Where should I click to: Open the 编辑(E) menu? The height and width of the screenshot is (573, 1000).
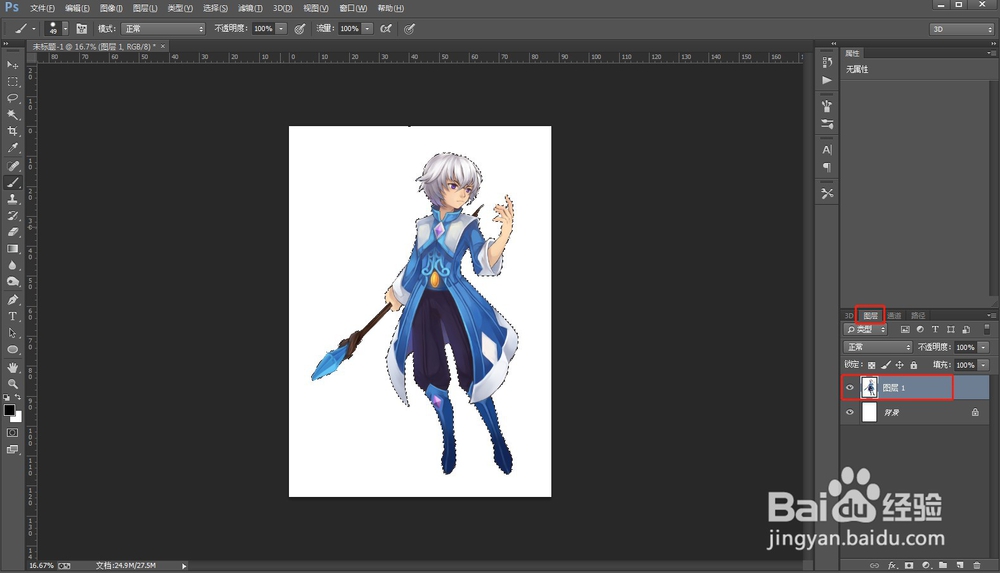coord(77,8)
